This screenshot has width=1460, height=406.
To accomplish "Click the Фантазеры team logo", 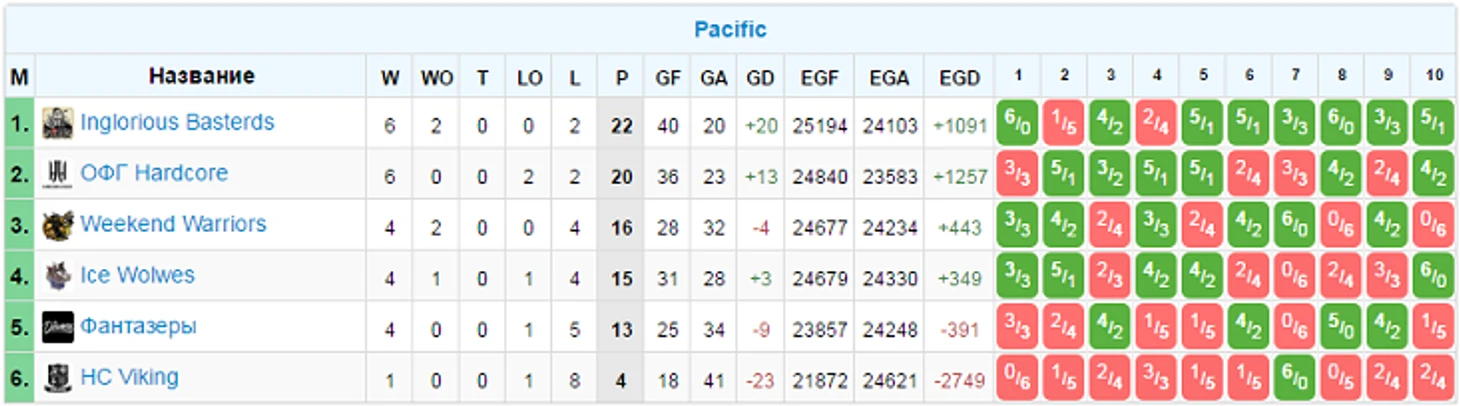I will [x=58, y=327].
